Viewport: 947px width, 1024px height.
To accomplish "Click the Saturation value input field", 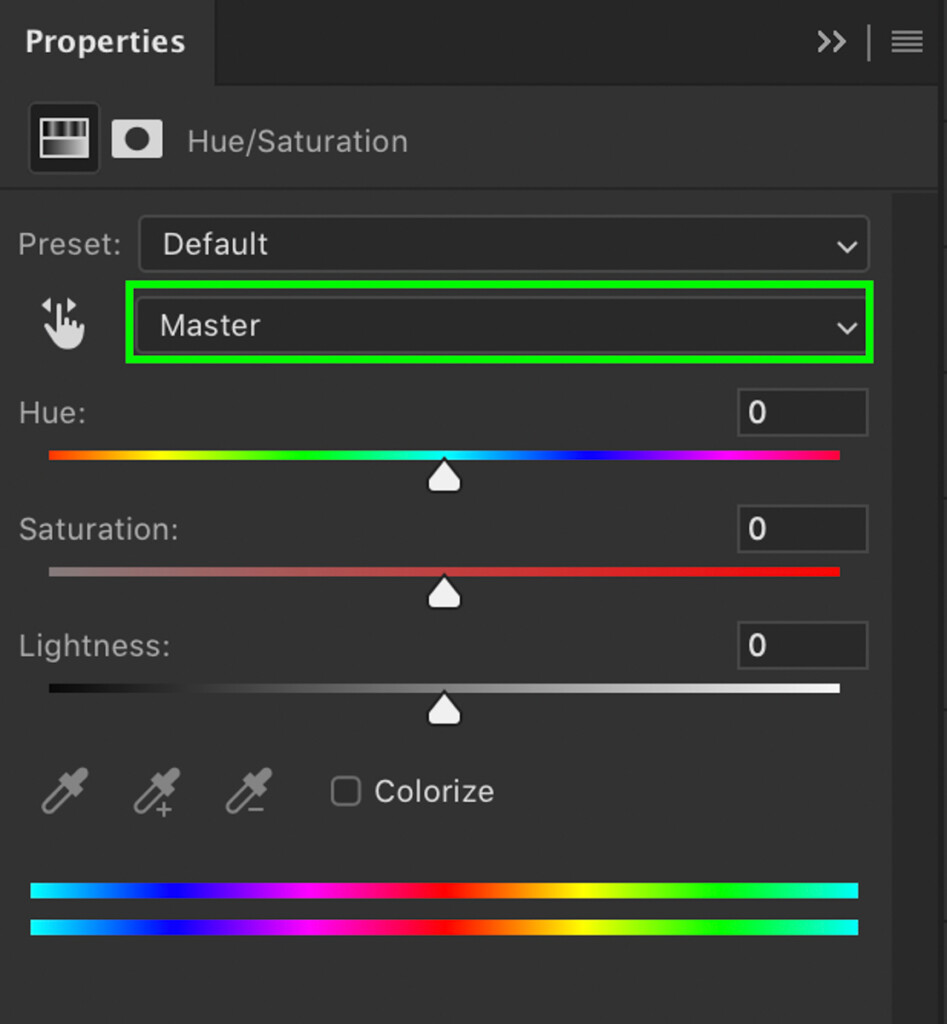I will (803, 528).
